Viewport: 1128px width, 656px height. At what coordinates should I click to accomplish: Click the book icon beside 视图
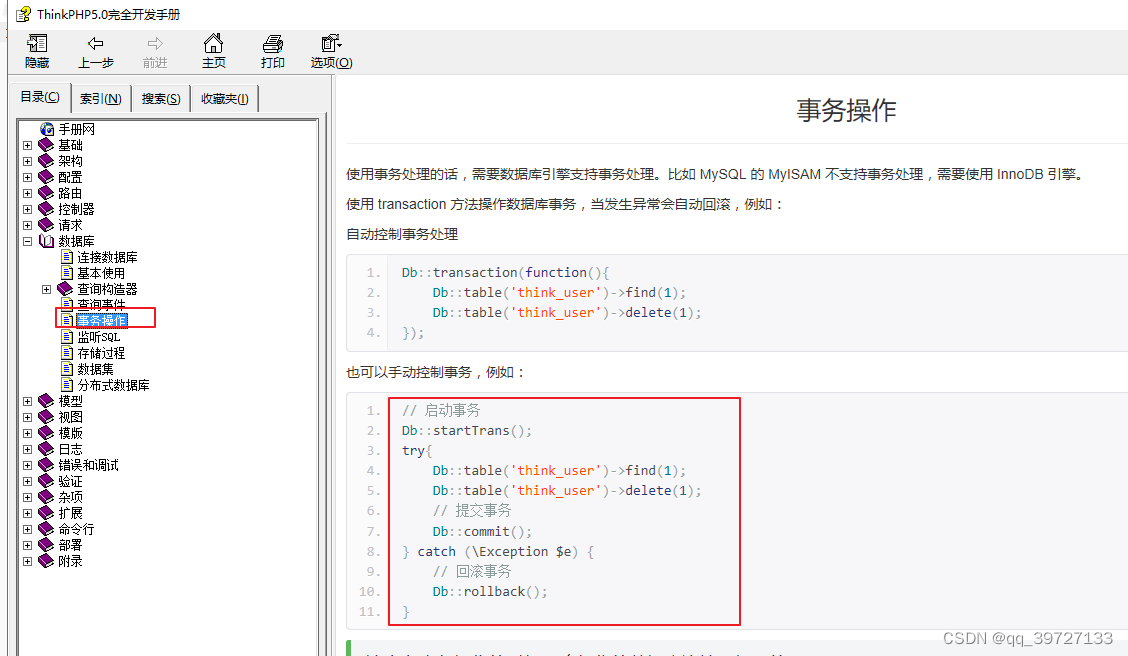click(46, 417)
